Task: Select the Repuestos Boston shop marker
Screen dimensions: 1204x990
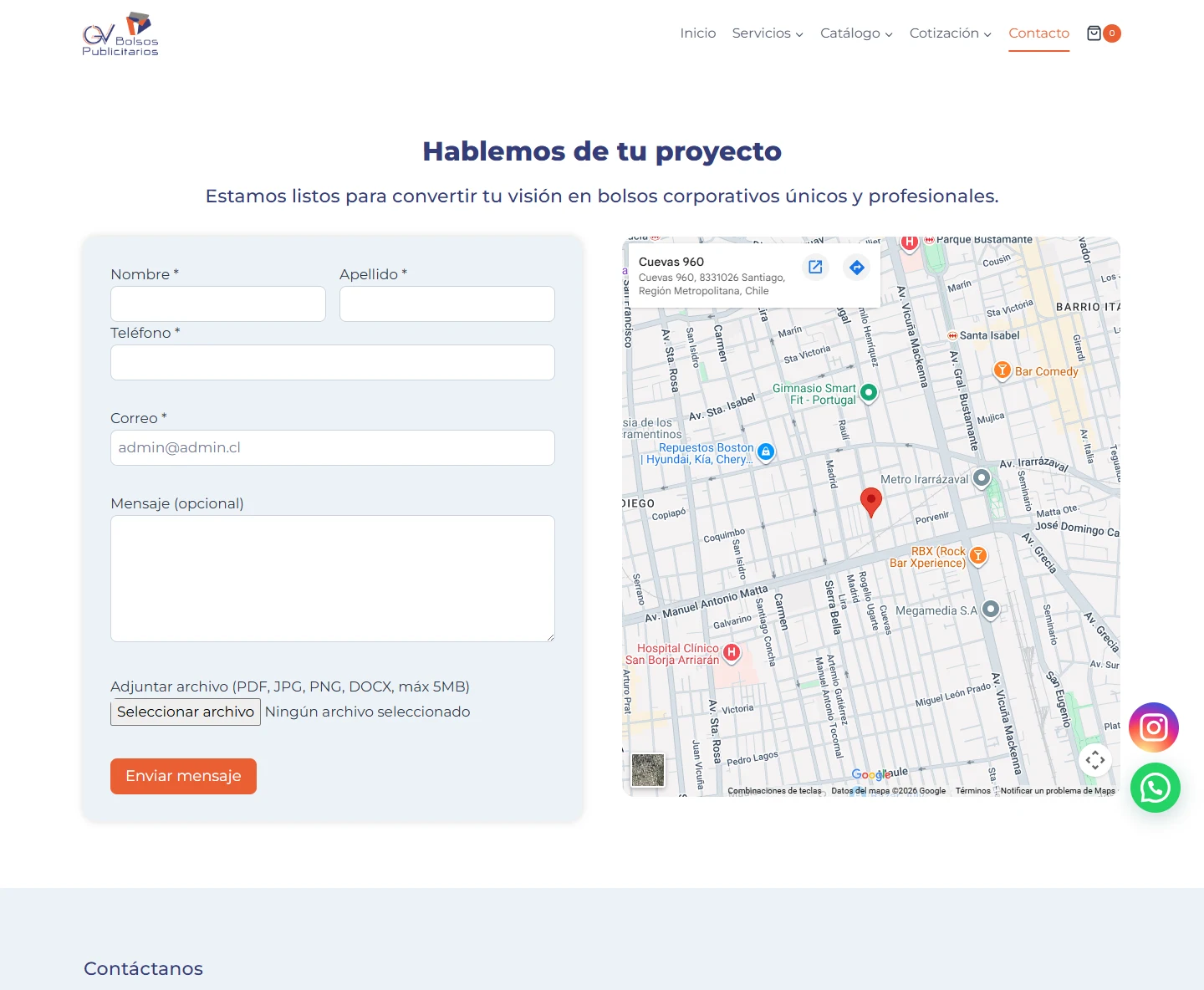Action: (x=766, y=452)
